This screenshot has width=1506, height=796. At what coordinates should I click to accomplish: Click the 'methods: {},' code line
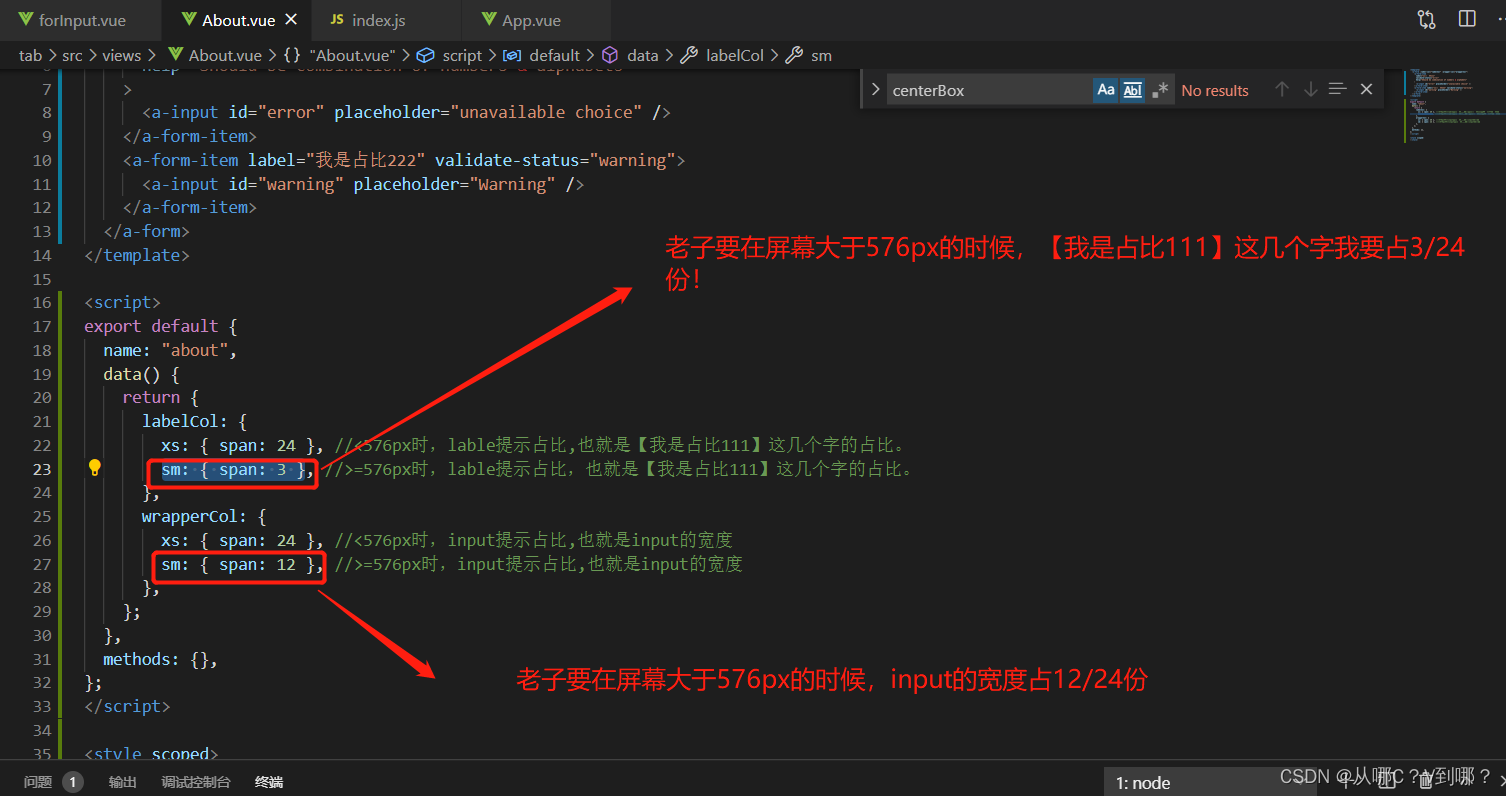160,659
